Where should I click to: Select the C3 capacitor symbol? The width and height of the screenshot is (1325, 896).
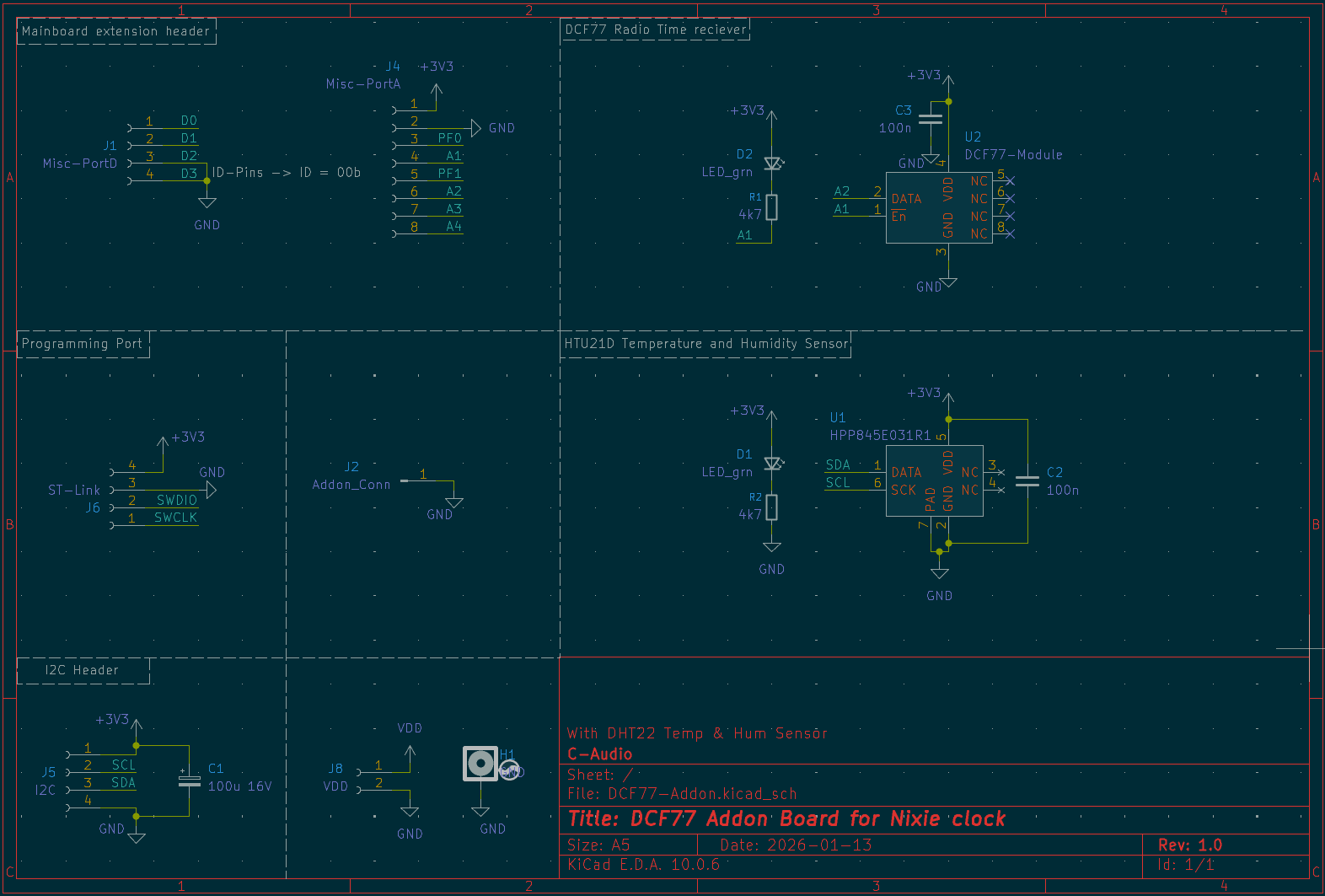pyautogui.click(x=931, y=119)
